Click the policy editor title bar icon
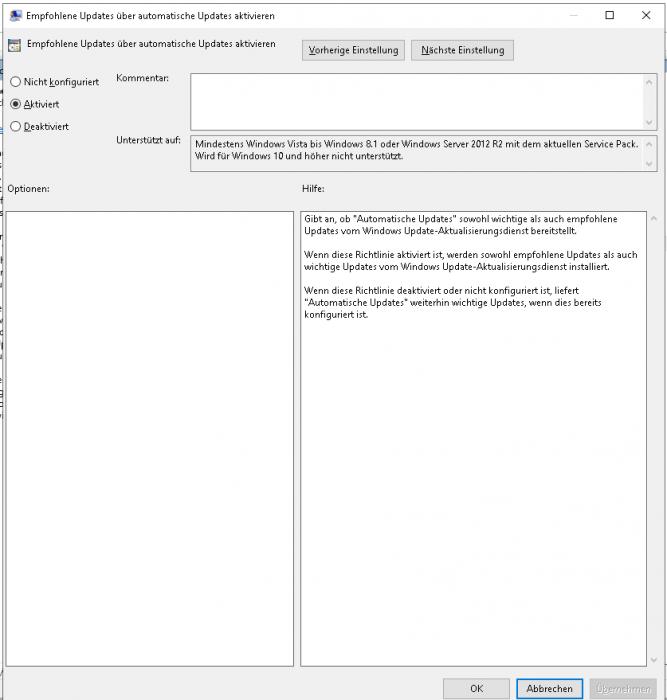 point(14,16)
